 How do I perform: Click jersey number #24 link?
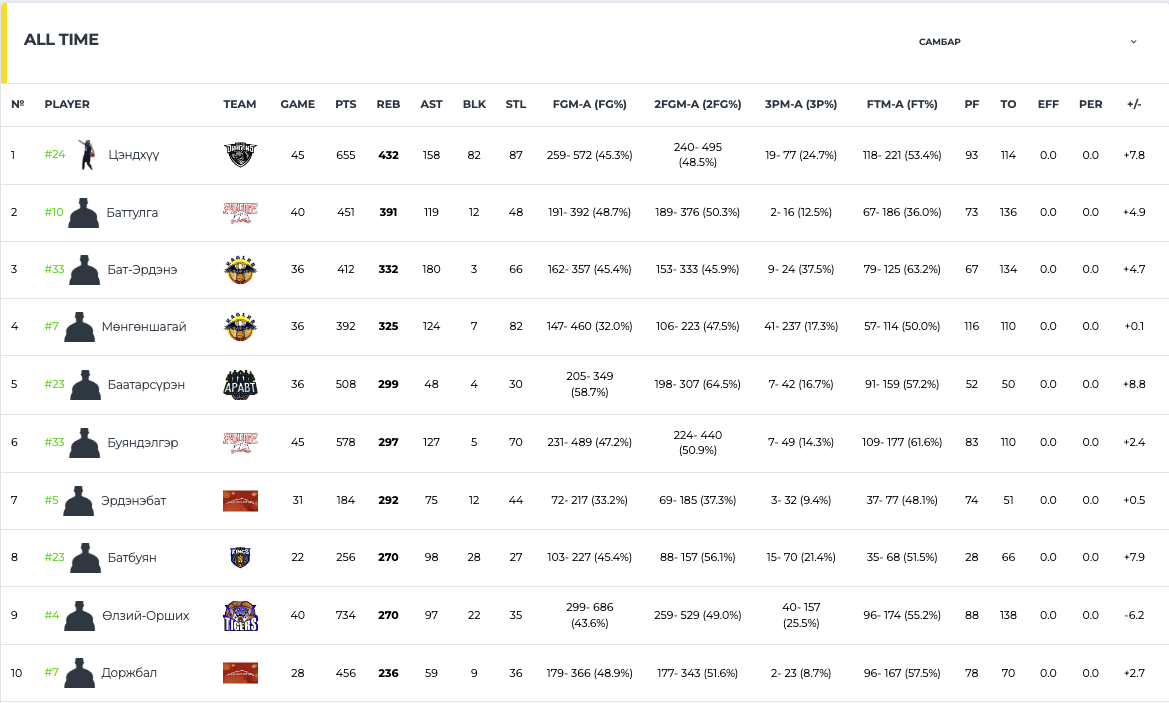tap(54, 154)
